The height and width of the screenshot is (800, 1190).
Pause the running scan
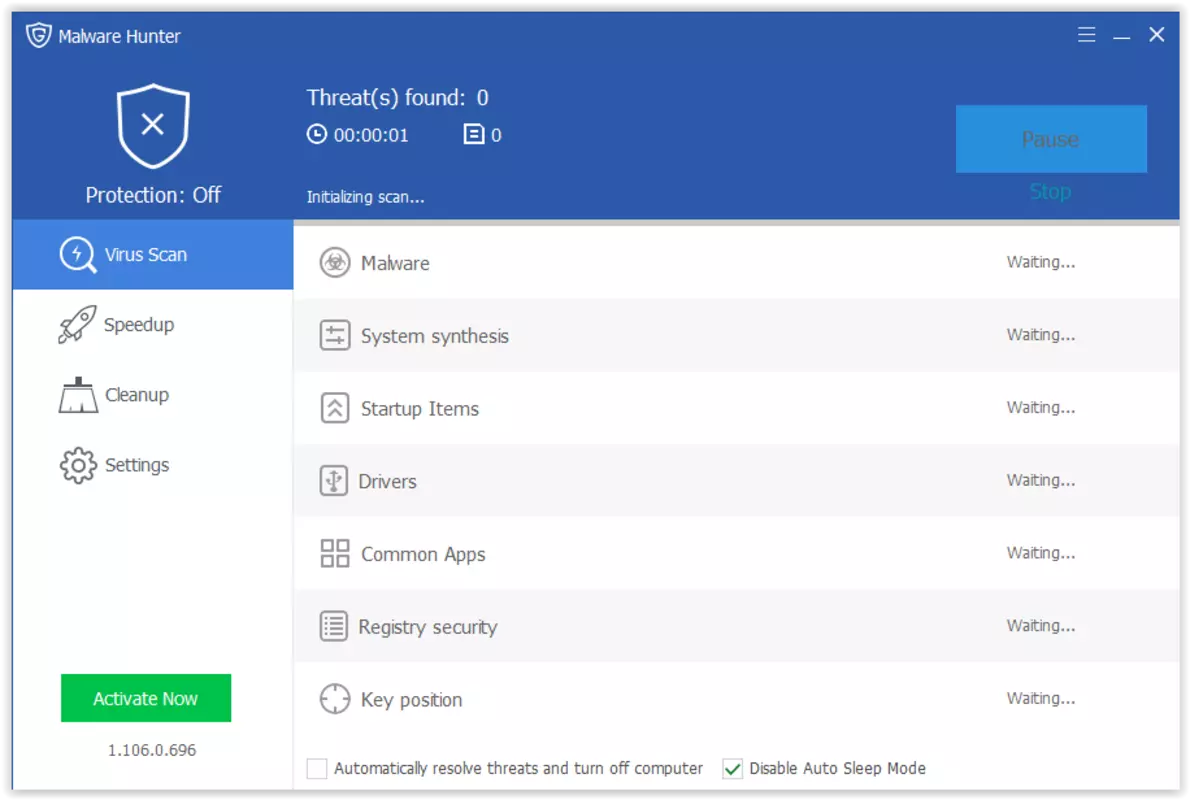point(1051,139)
